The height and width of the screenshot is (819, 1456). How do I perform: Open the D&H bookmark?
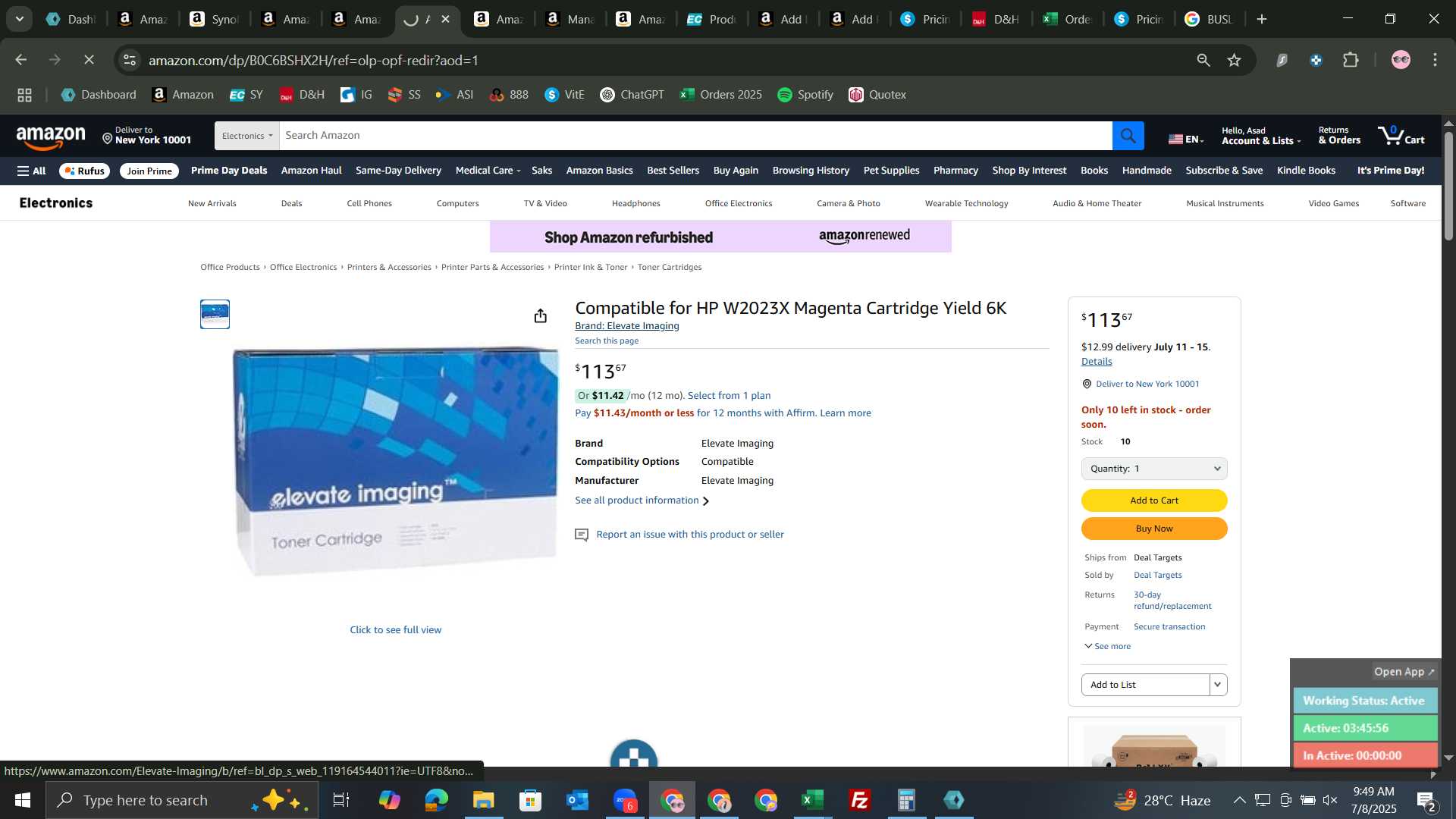click(x=302, y=95)
